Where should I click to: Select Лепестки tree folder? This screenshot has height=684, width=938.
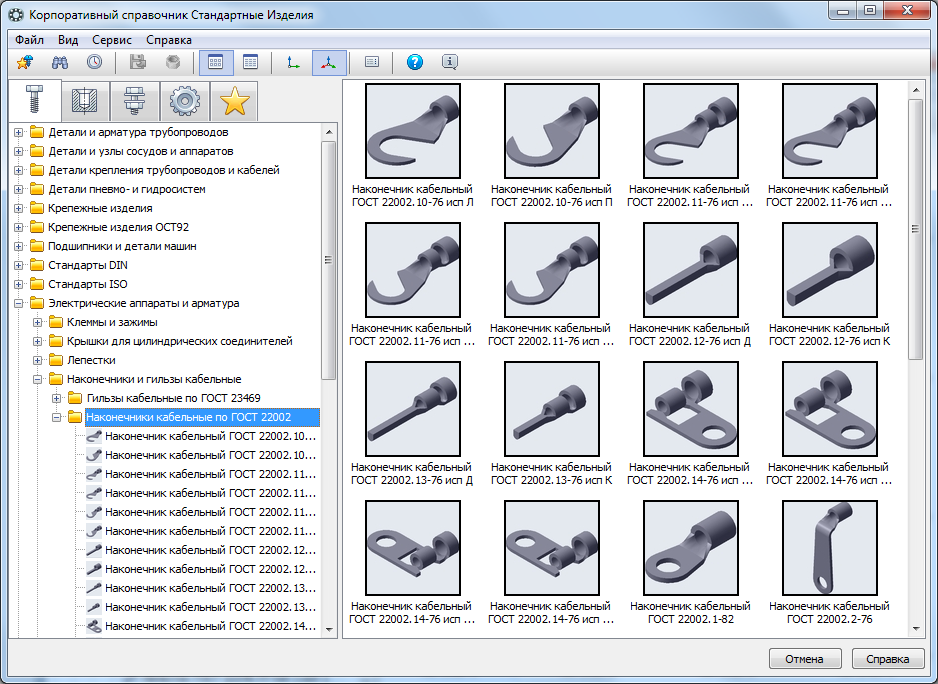[x=91, y=360]
